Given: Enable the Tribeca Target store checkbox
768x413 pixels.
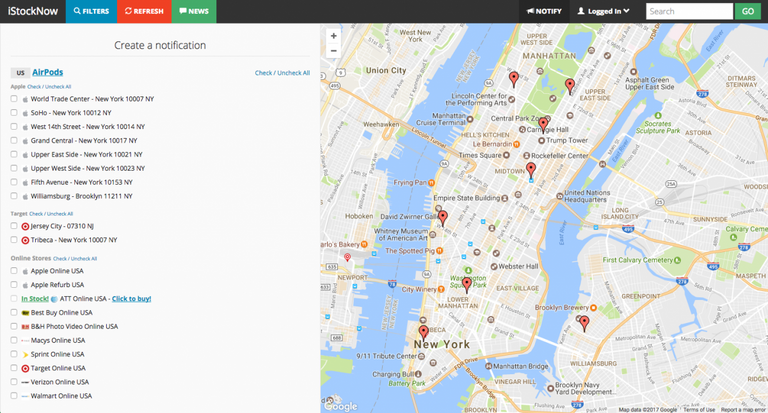Looking at the screenshot, I should click(14, 241).
